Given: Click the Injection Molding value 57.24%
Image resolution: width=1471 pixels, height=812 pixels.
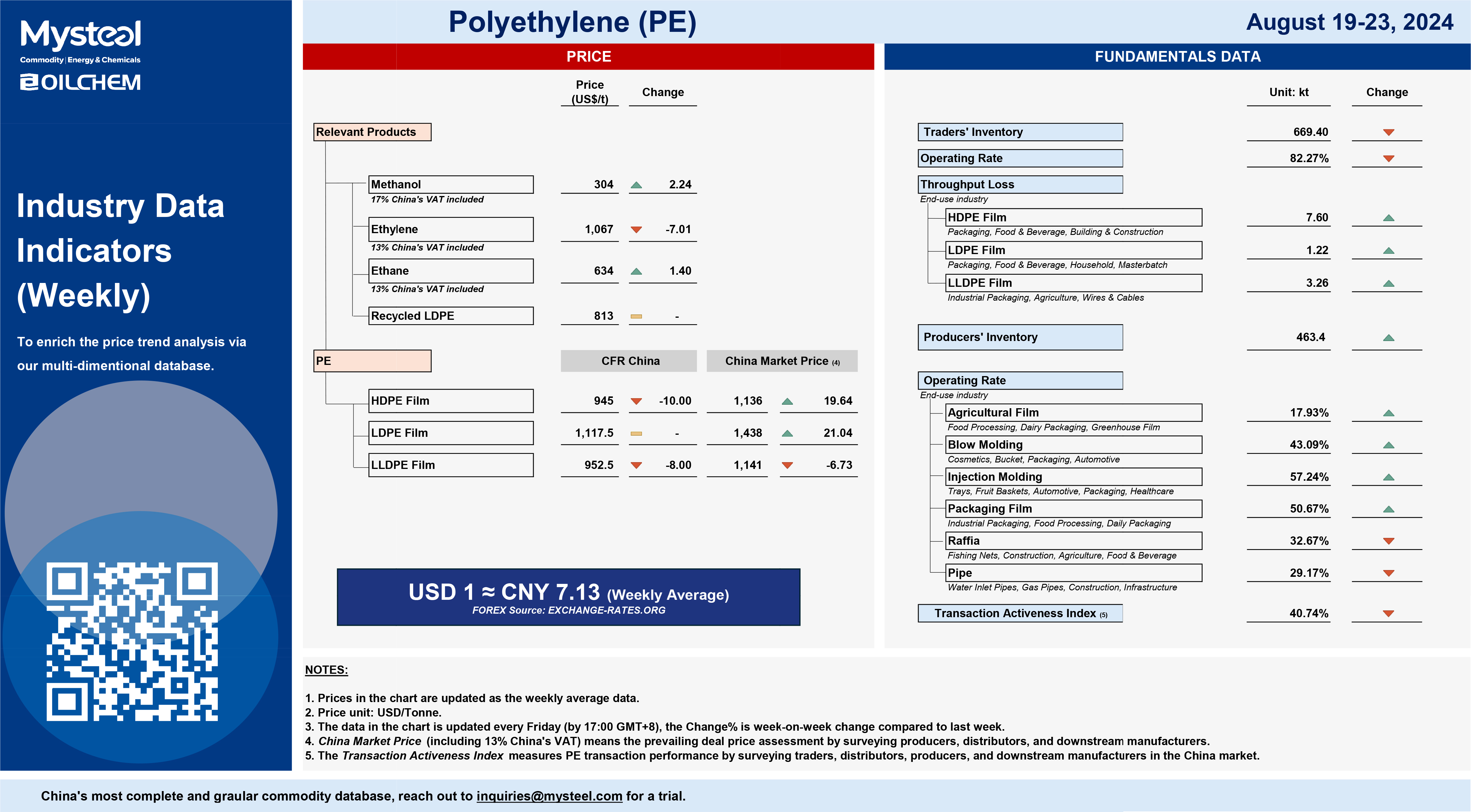Looking at the screenshot, I should [x=1309, y=477].
